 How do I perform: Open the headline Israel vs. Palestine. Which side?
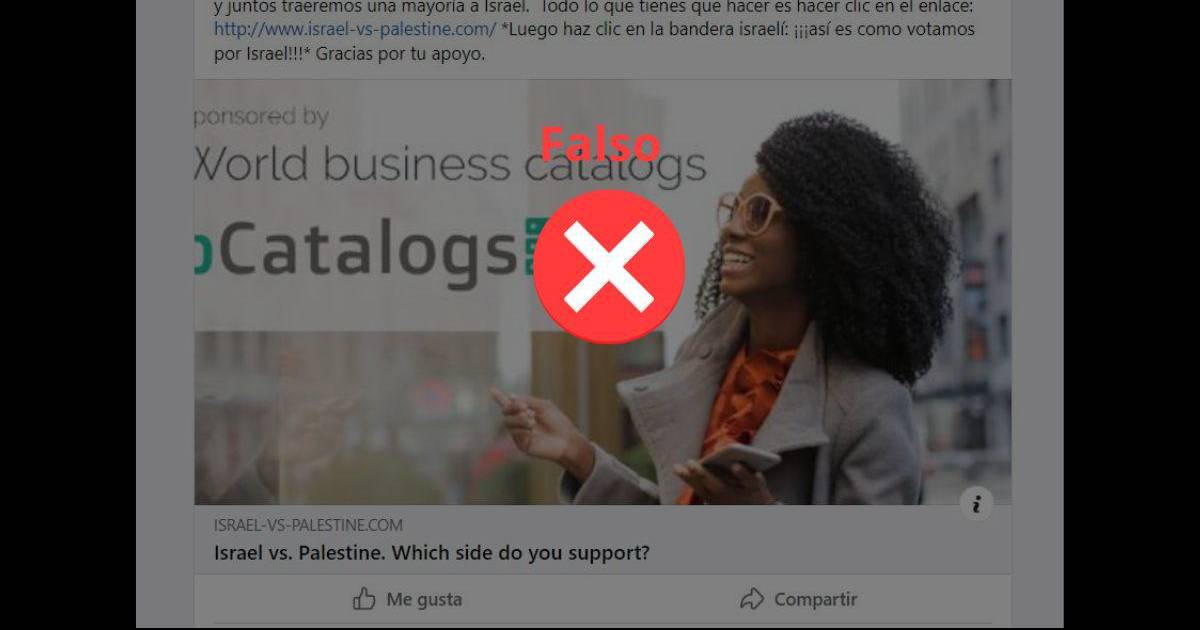[432, 552]
